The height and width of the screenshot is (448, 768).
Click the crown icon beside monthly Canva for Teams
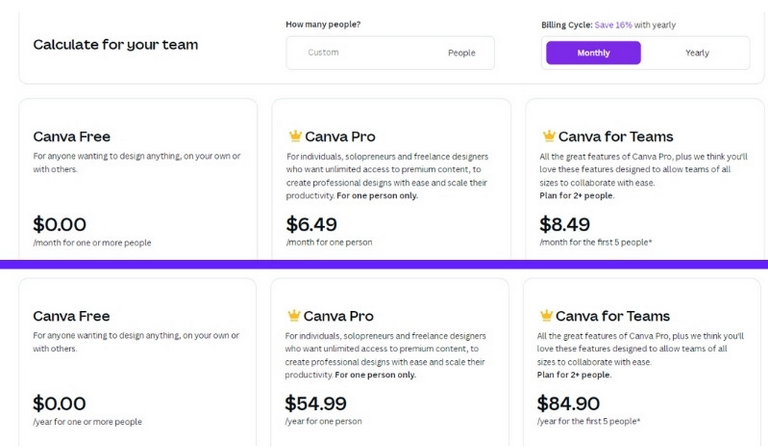coord(548,136)
